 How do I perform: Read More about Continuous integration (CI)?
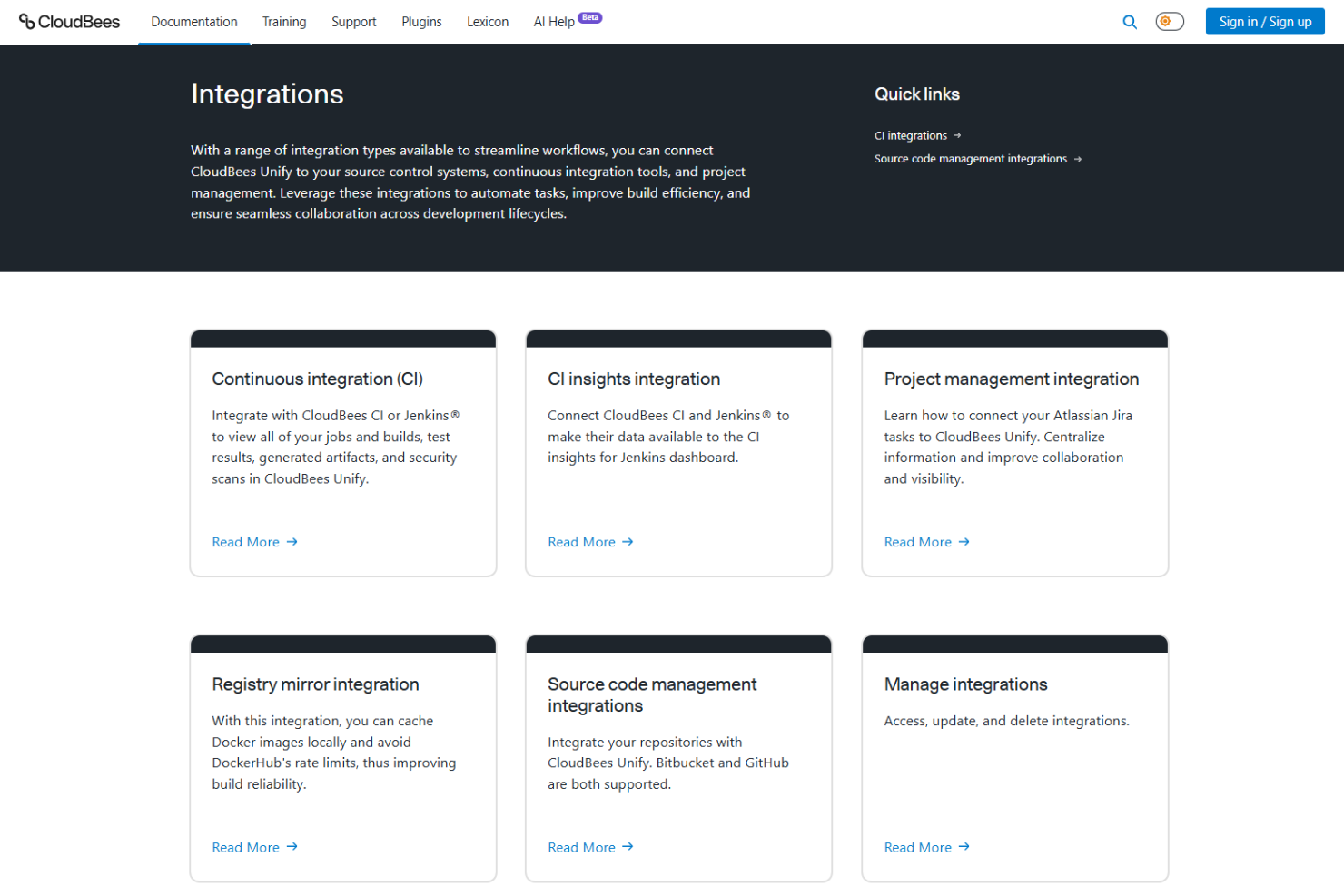[x=245, y=541]
